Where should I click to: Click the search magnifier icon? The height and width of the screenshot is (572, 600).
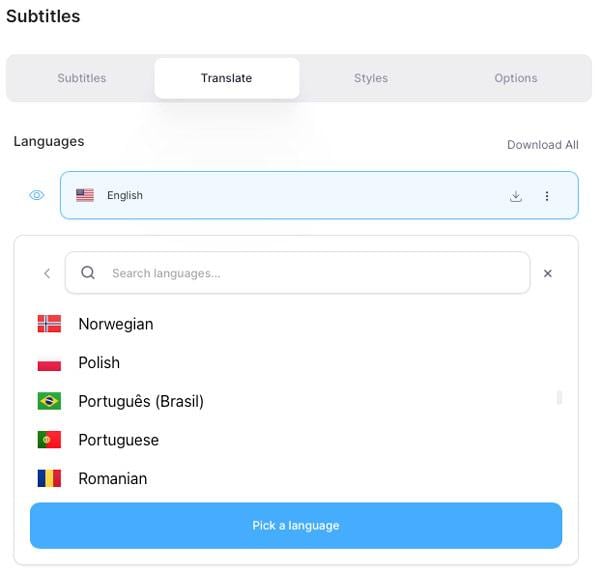pyautogui.click(x=88, y=273)
